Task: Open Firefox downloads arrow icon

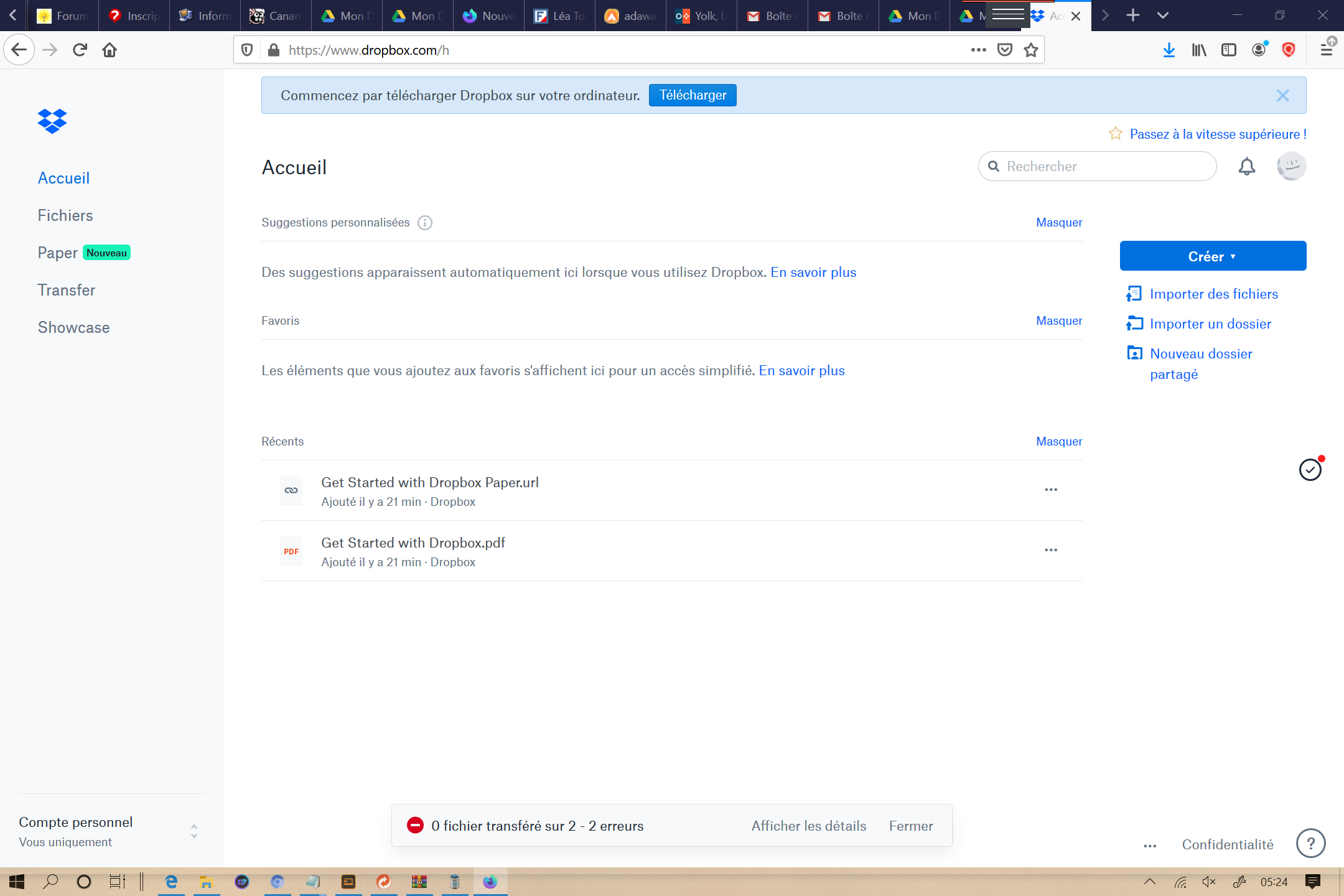Action: [x=1169, y=50]
